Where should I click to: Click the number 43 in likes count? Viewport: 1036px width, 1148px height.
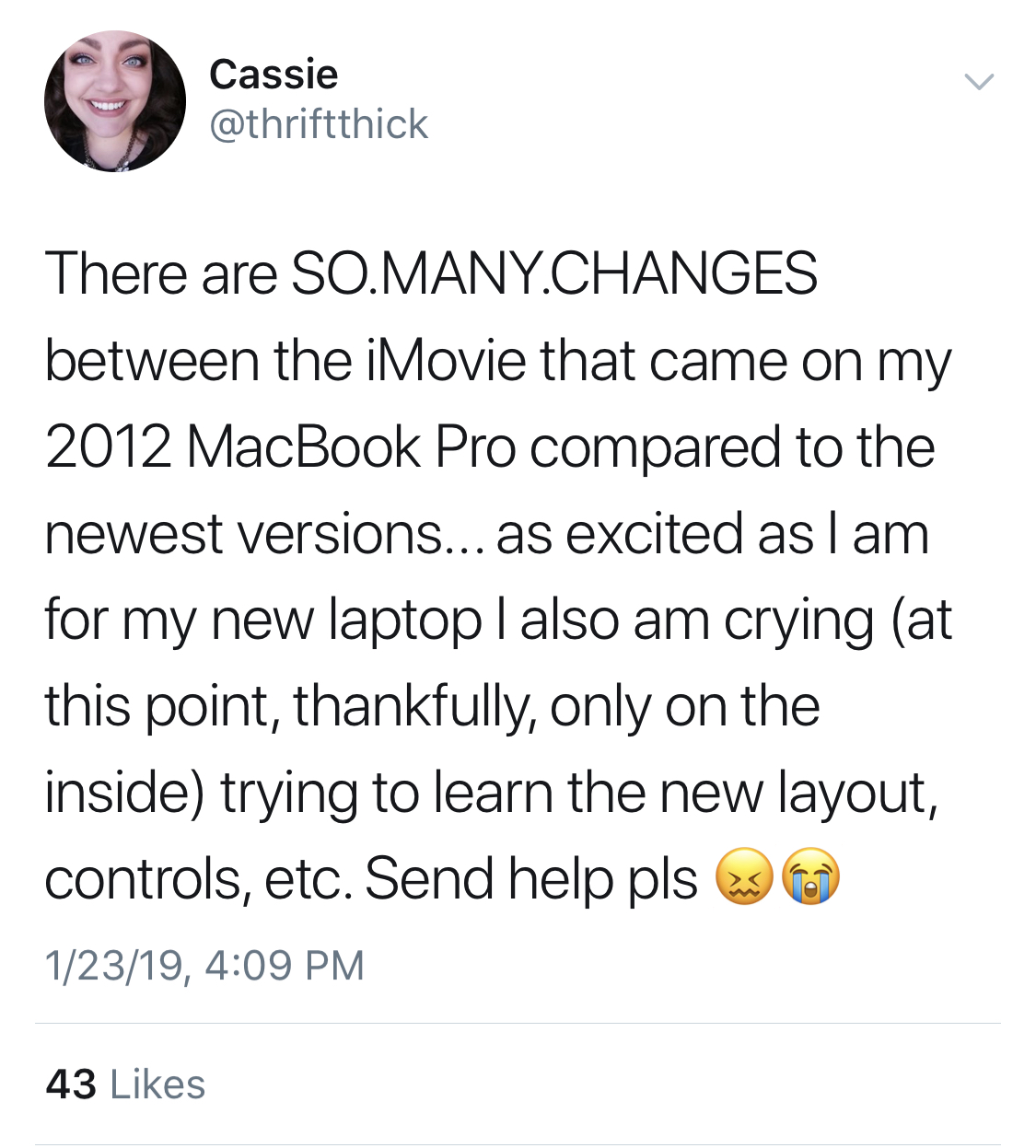pos(71,1084)
